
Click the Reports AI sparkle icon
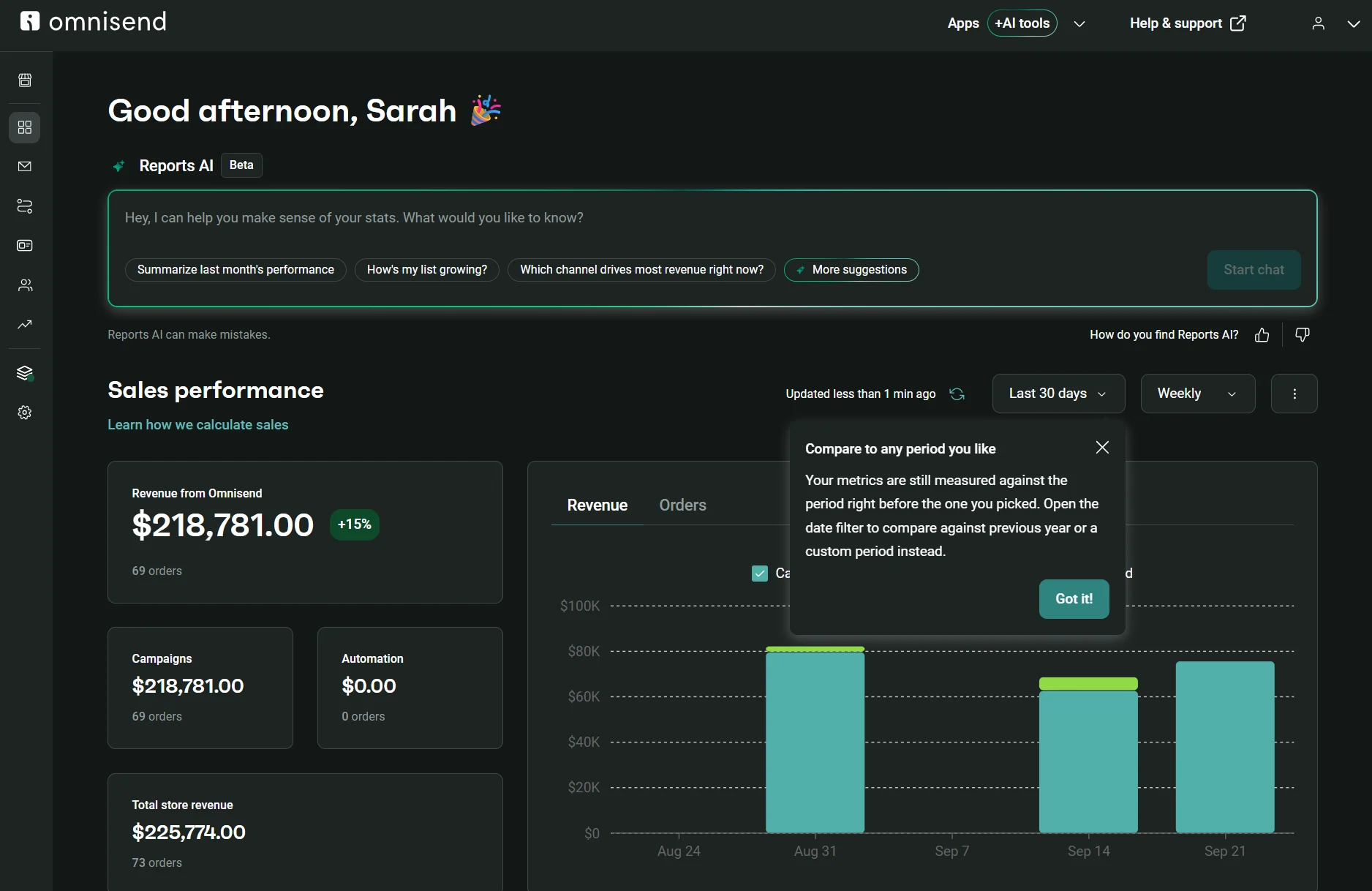coord(118,166)
